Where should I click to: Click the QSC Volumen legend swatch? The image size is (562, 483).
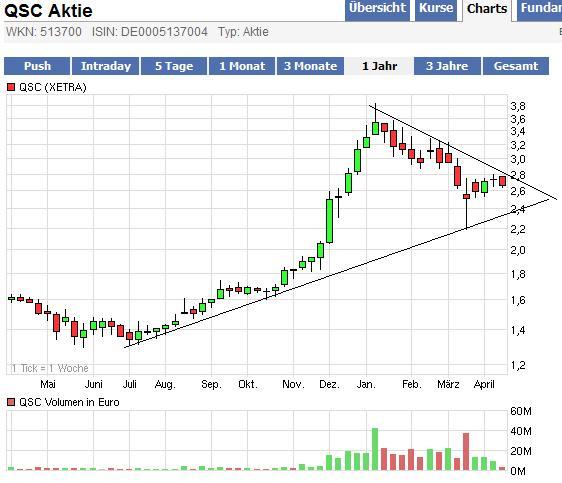(11, 402)
